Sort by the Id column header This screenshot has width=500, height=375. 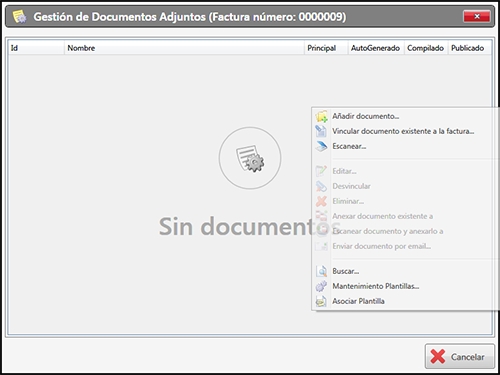point(36,48)
